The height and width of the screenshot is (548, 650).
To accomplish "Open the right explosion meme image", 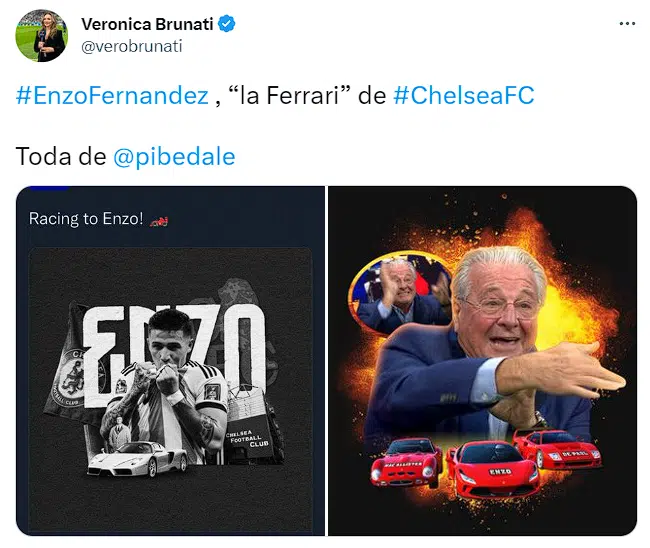I will [x=483, y=361].
